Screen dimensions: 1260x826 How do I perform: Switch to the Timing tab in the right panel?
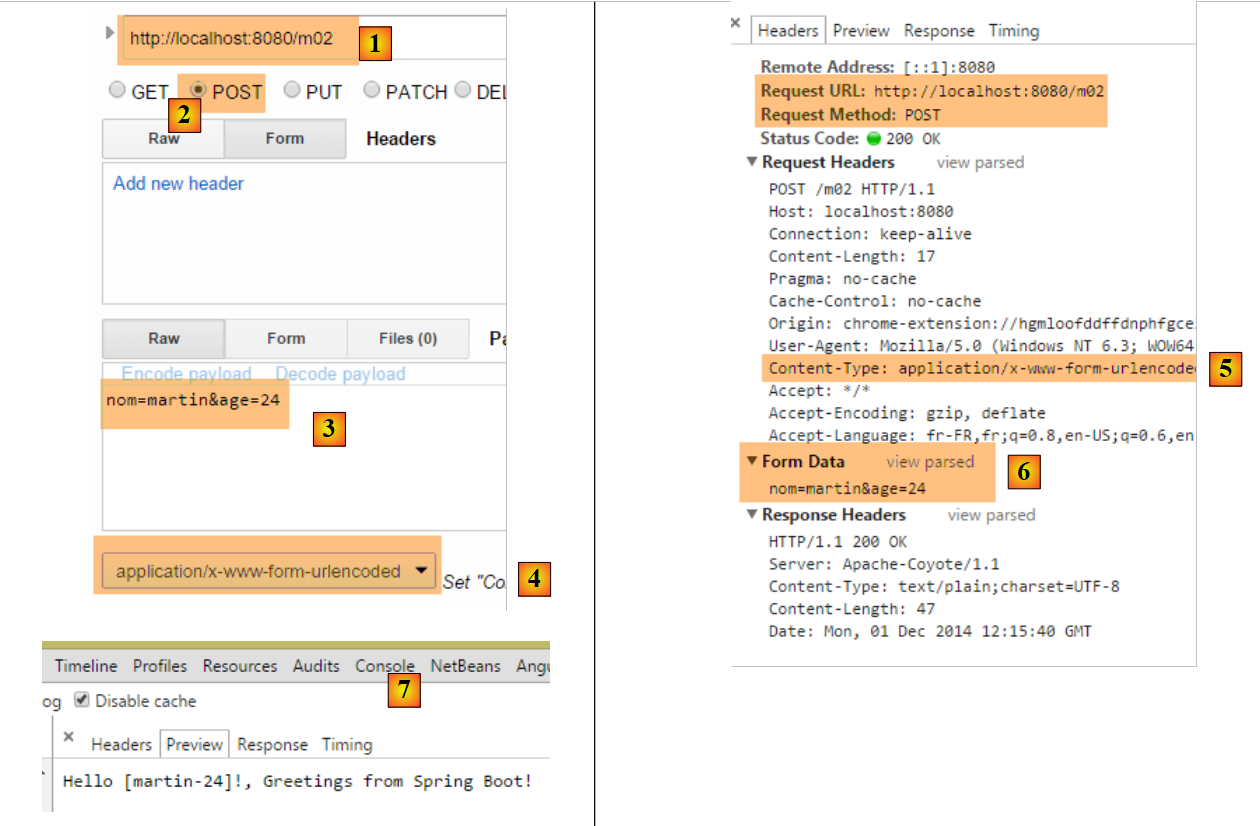pyautogui.click(x=1014, y=31)
